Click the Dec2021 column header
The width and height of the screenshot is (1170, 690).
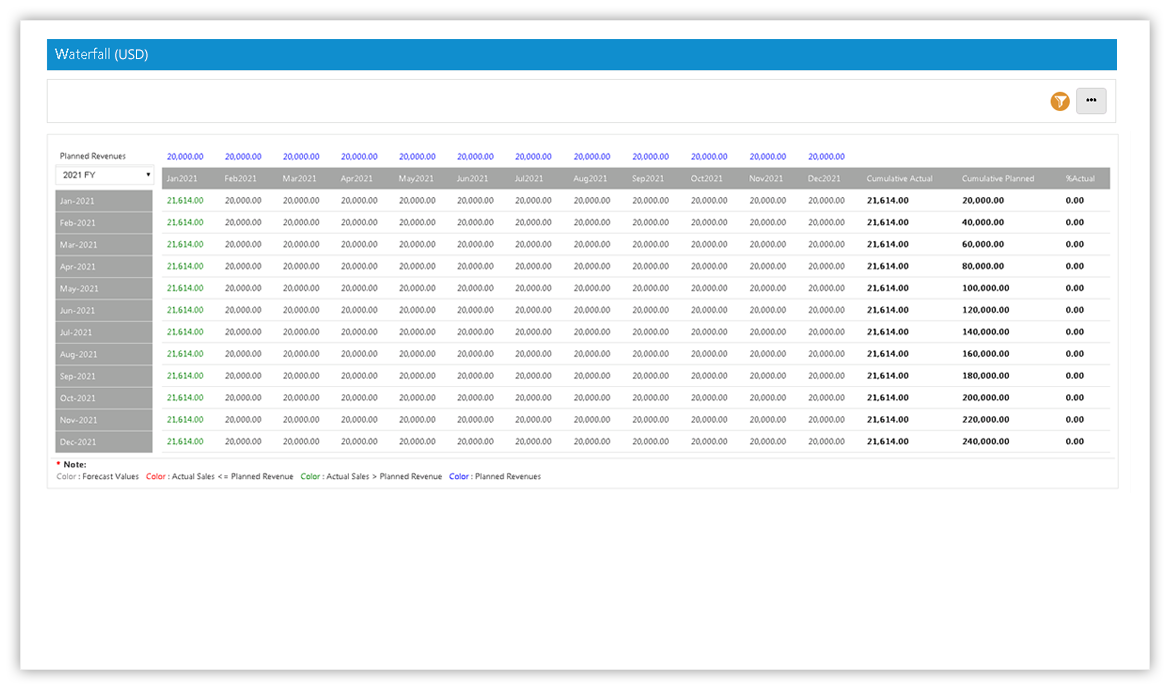[x=826, y=179]
